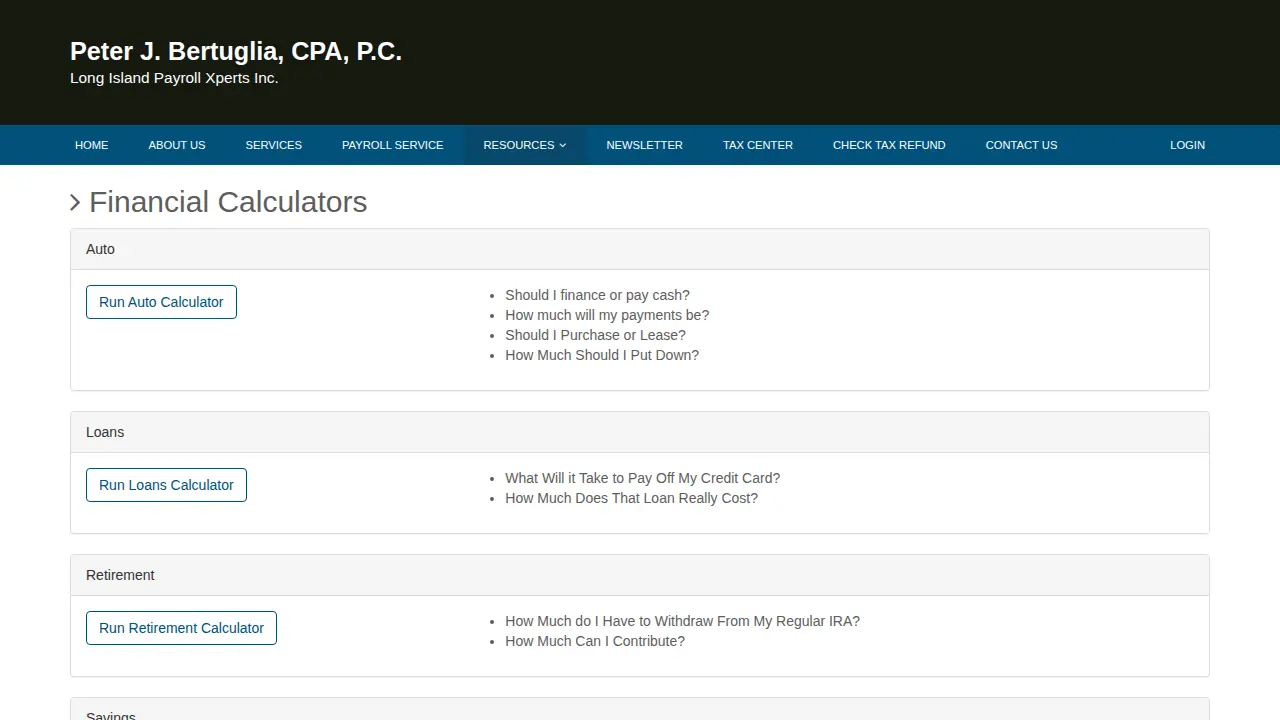Select the Regular IRA withdrawal question
1280x720 pixels.
pyautogui.click(x=682, y=621)
